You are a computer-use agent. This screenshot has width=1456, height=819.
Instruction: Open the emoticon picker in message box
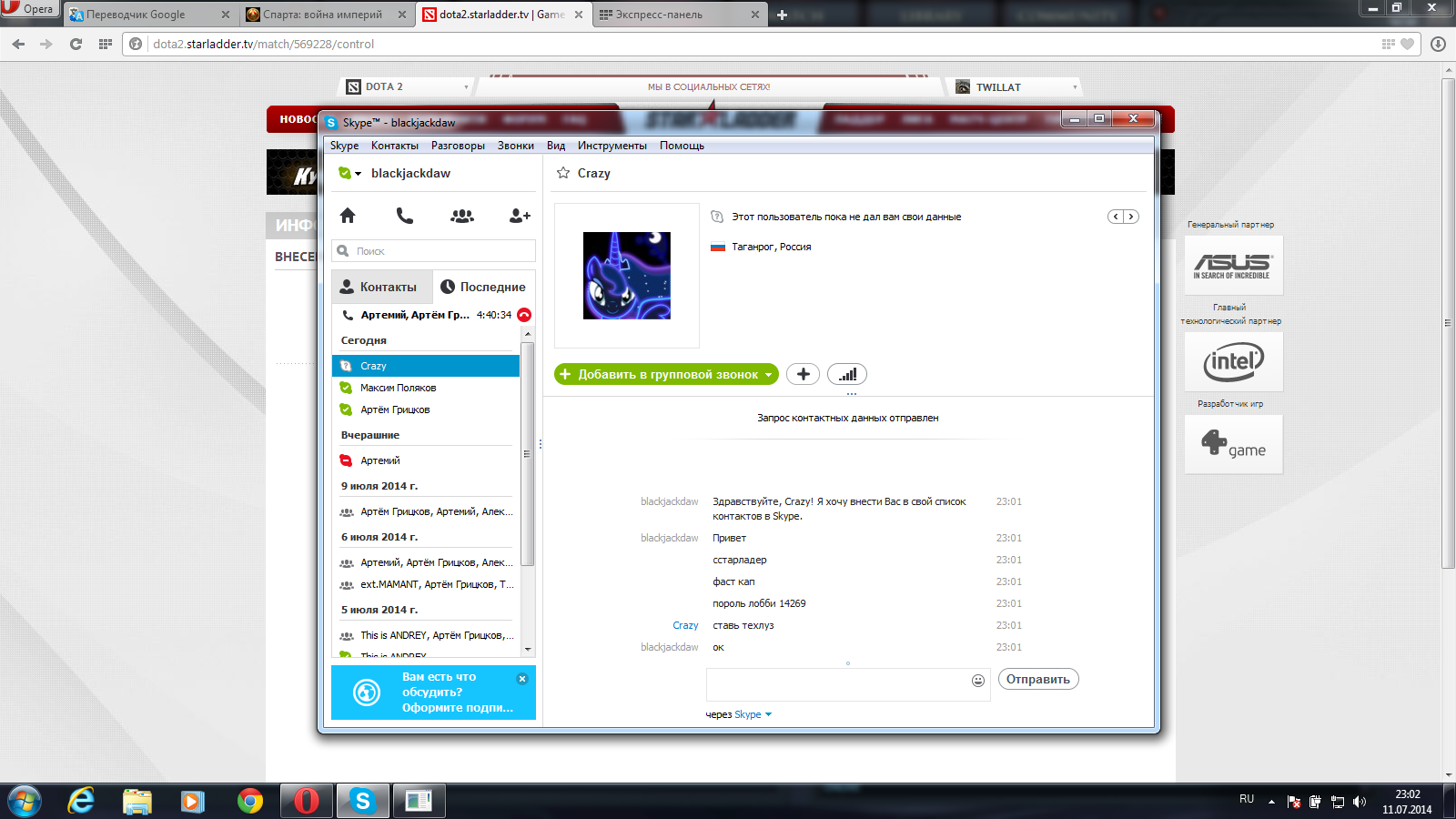pos(978,681)
